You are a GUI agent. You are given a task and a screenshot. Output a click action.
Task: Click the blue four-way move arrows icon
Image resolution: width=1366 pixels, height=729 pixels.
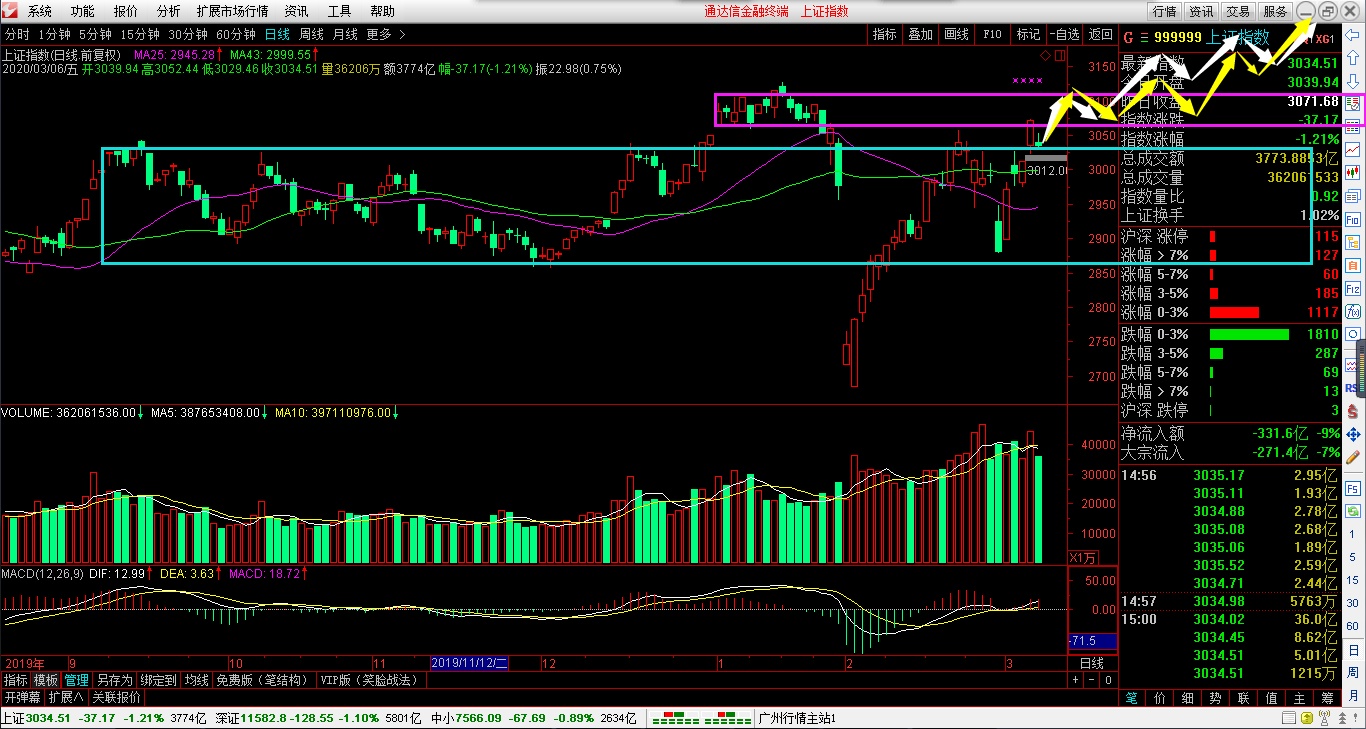click(x=1353, y=434)
